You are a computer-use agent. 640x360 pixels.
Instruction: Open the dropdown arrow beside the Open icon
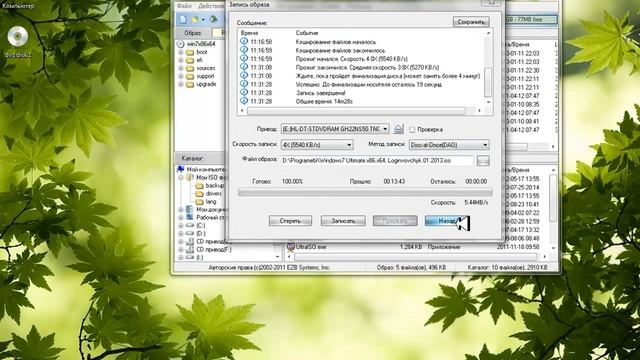(203, 20)
